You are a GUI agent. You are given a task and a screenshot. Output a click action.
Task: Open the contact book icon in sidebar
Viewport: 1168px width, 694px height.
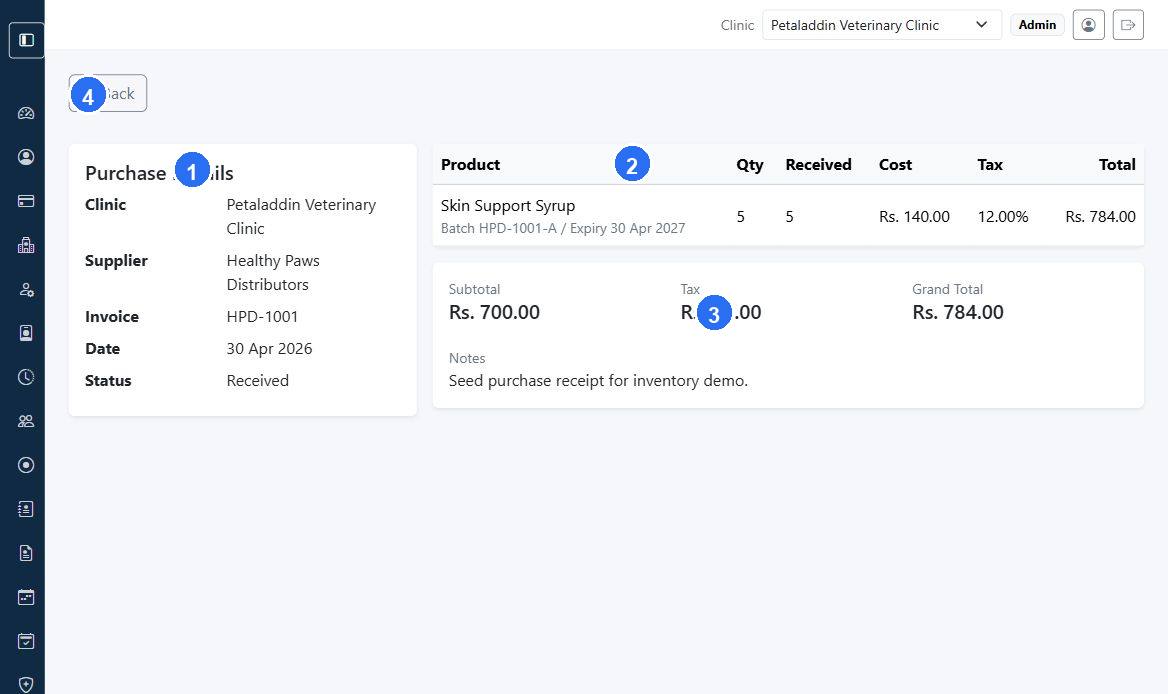click(x=26, y=509)
